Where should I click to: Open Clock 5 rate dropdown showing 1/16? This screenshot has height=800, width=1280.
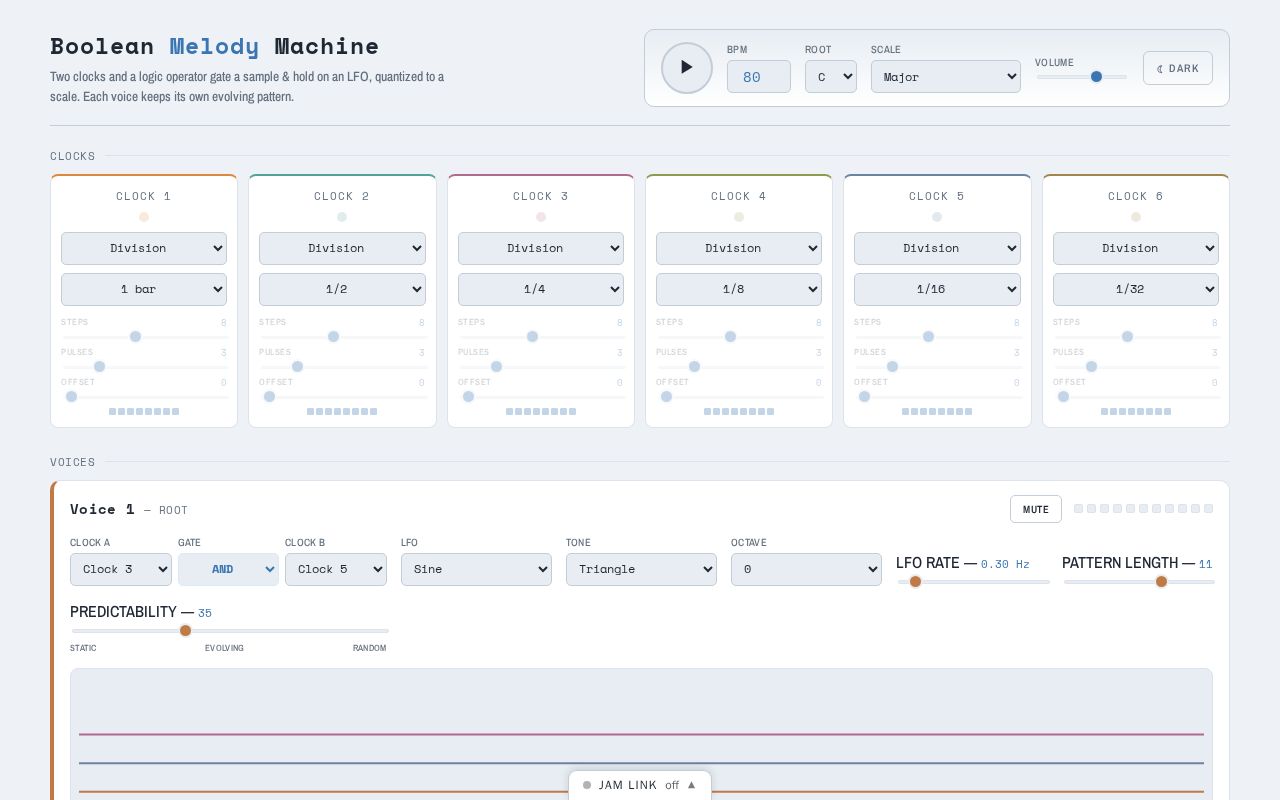[937, 289]
